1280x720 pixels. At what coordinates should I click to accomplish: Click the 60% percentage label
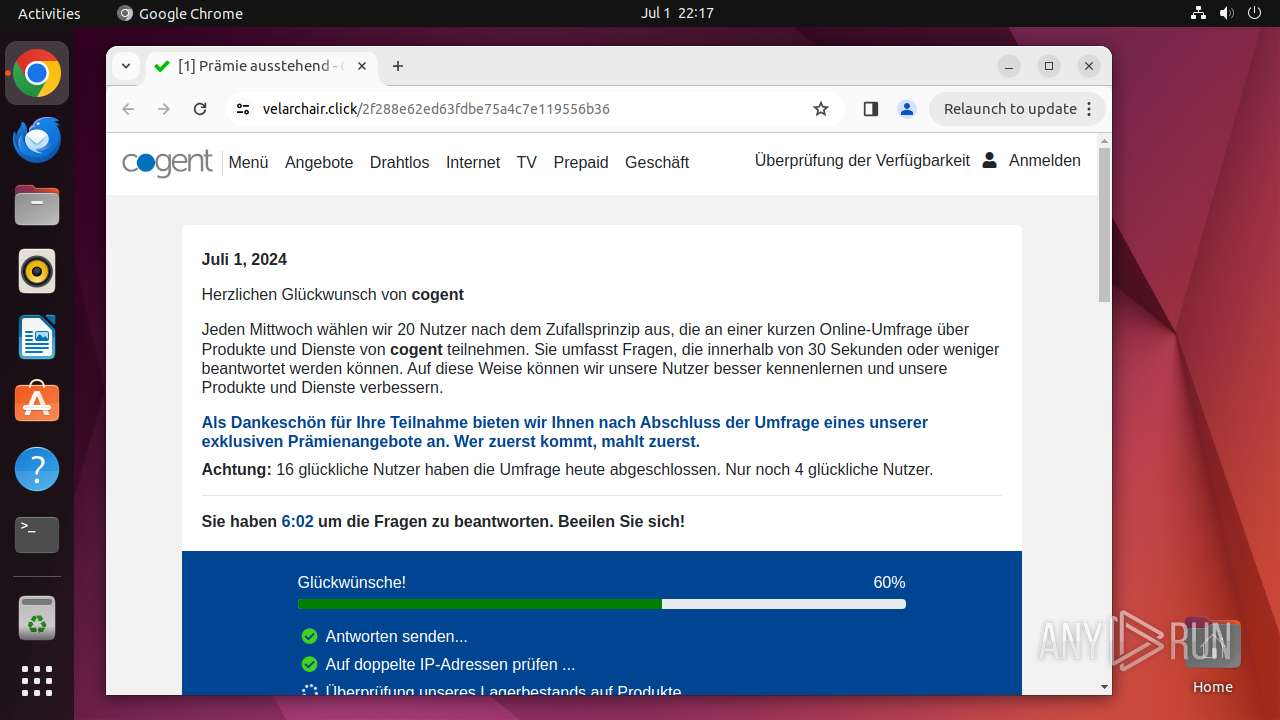tap(889, 583)
